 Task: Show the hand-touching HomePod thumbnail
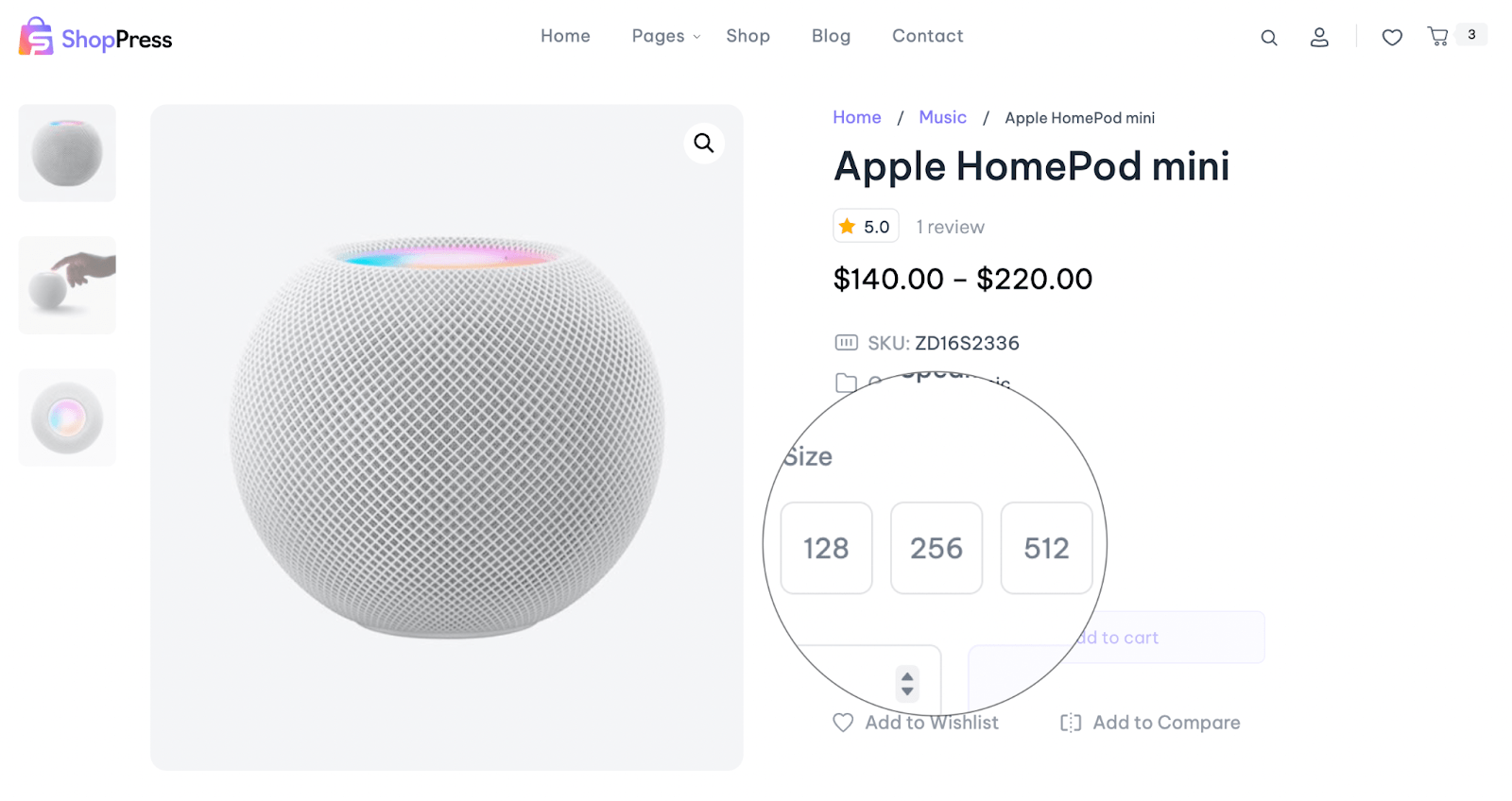coord(67,285)
